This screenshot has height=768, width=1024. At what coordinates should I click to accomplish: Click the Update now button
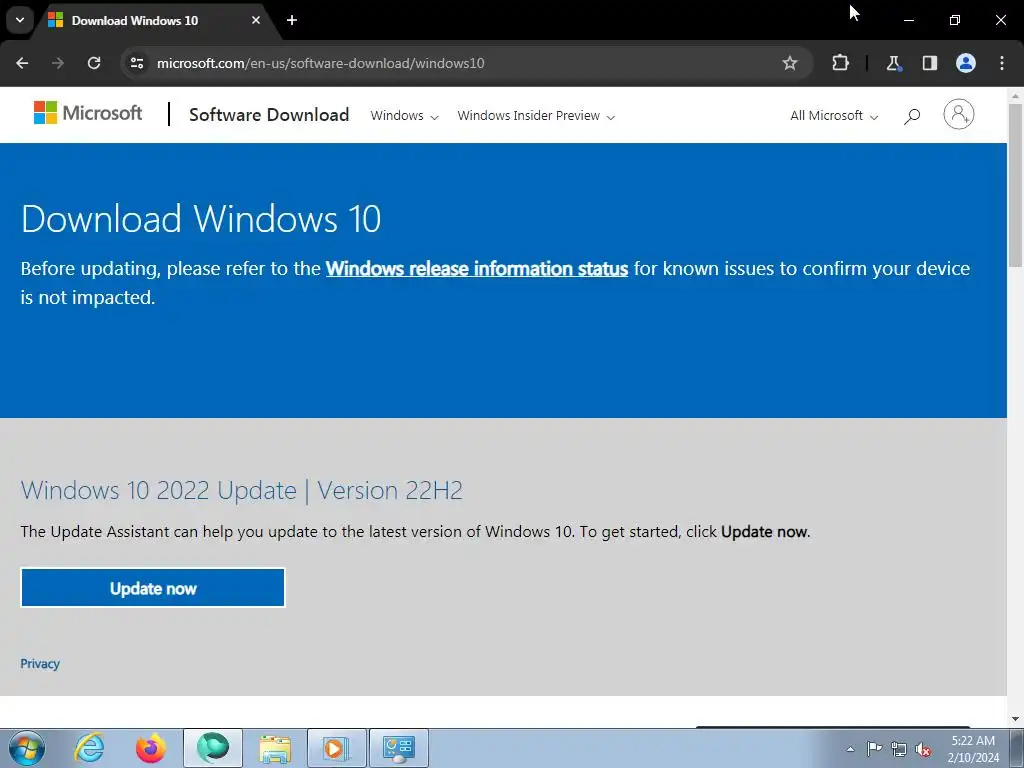click(x=153, y=588)
